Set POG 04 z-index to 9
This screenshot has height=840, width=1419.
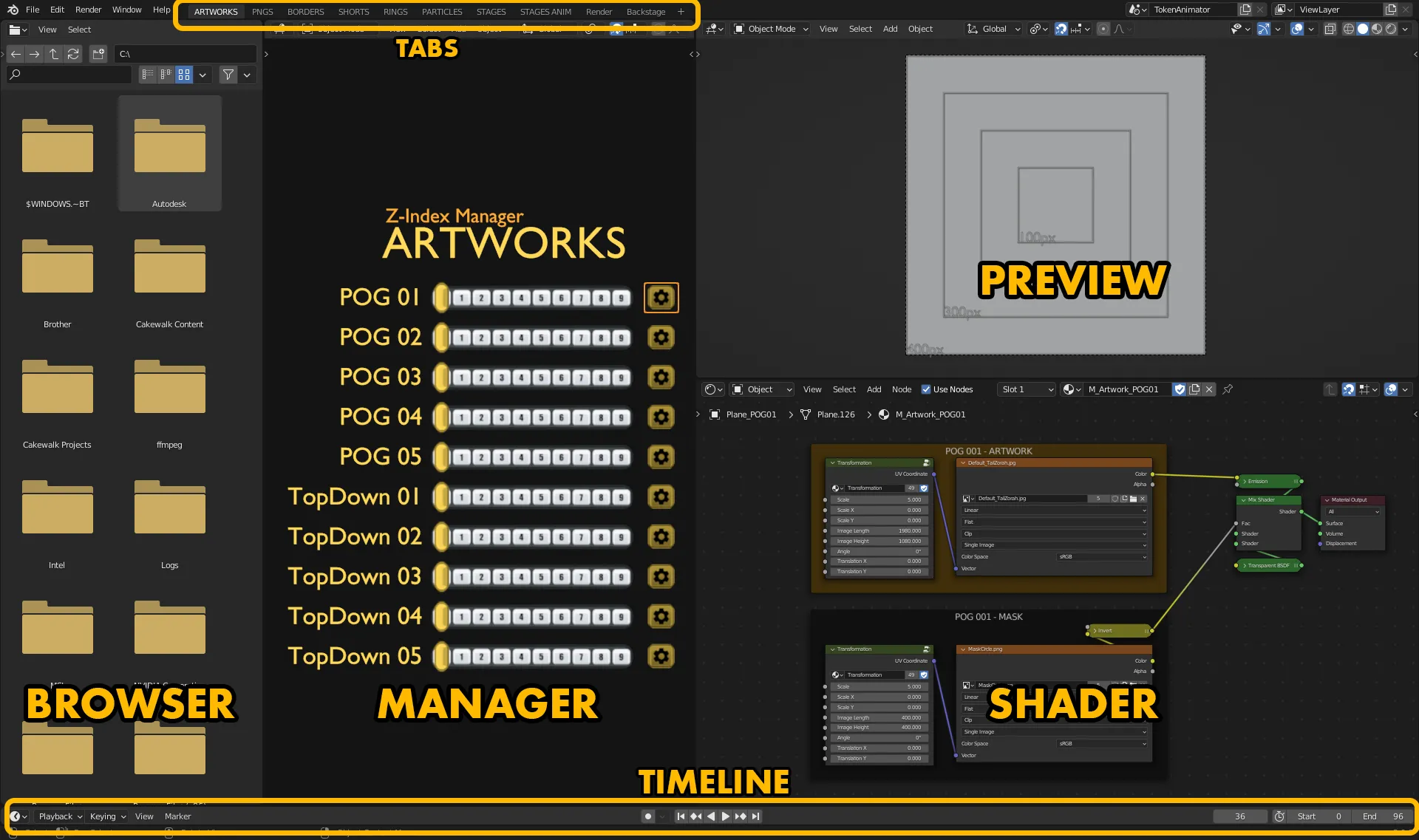(x=621, y=418)
